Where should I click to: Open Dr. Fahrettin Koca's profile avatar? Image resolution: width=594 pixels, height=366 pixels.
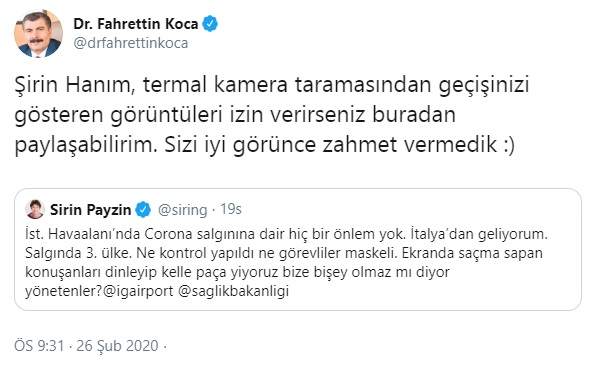(38, 34)
